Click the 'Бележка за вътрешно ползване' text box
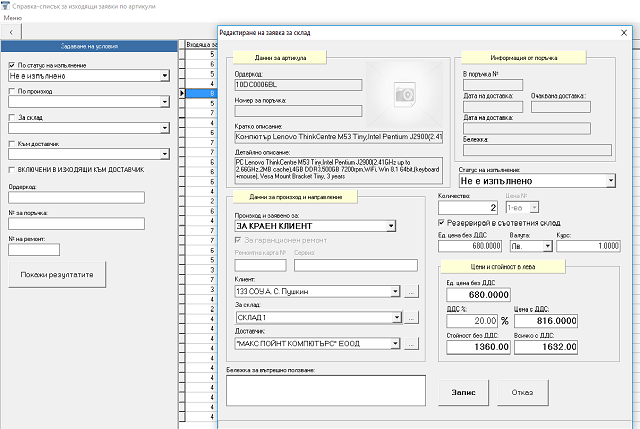The width and height of the screenshot is (640, 429). tap(326, 390)
